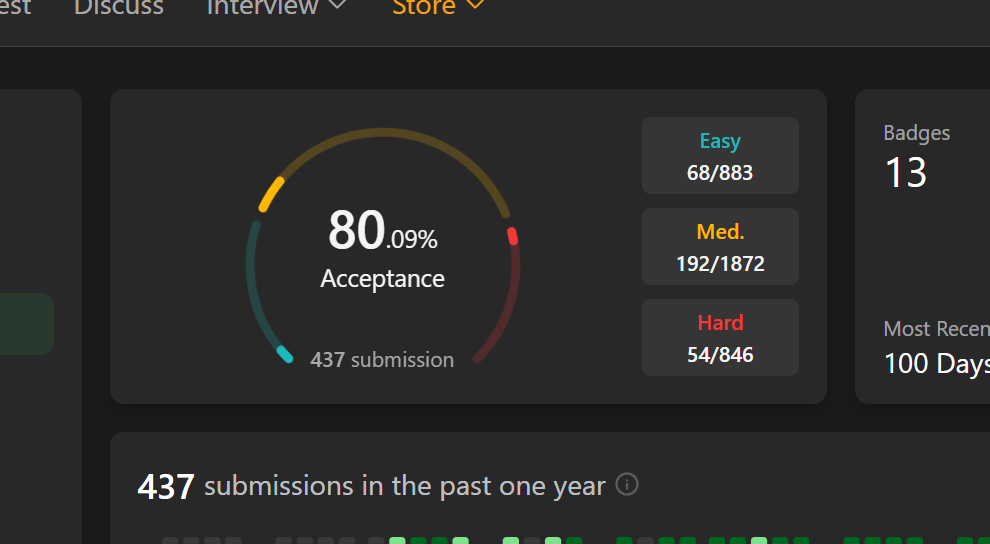
Task: Click the info icon beside submissions heading
Action: 627,485
